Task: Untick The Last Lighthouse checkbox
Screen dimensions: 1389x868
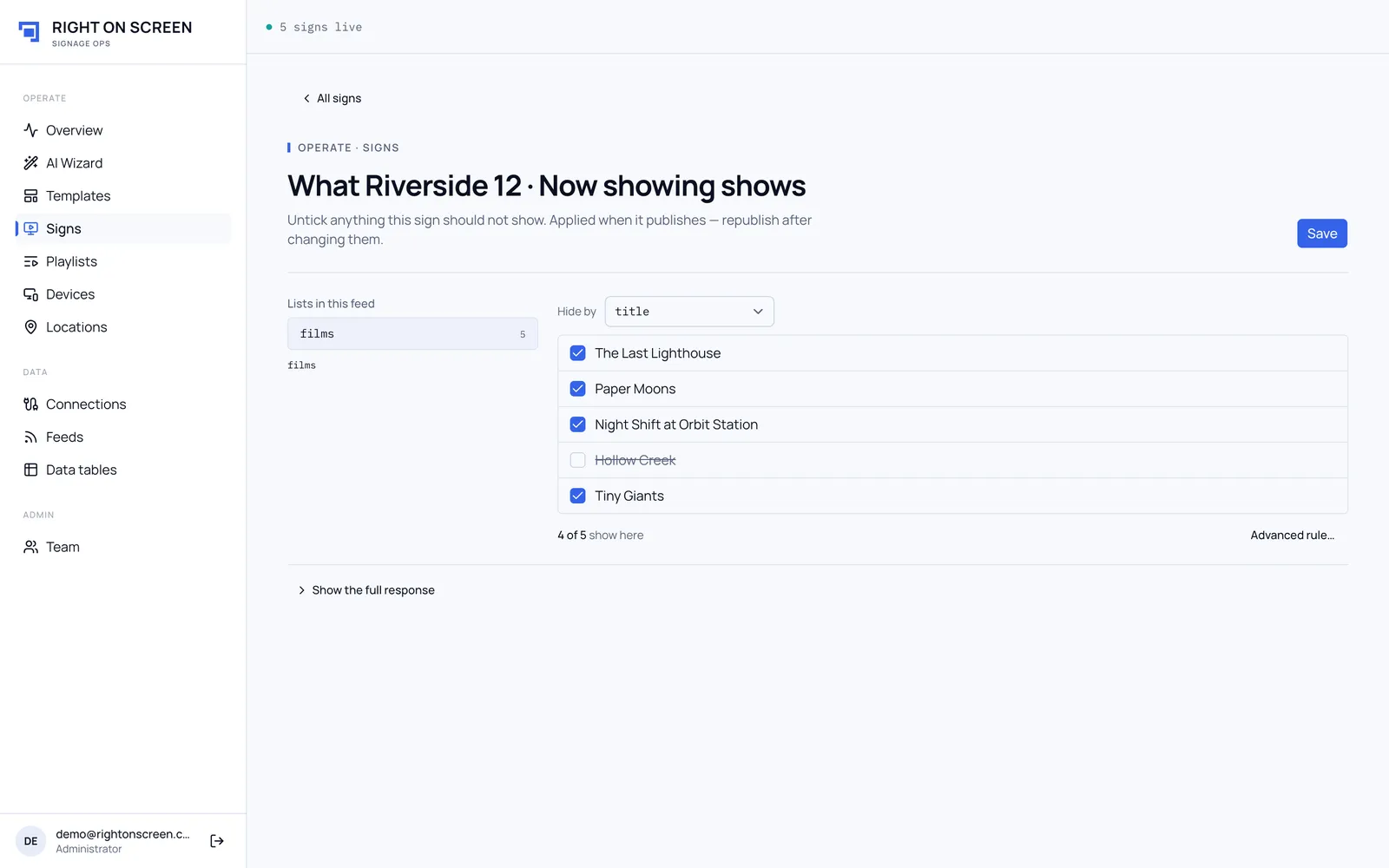Action: click(x=577, y=353)
